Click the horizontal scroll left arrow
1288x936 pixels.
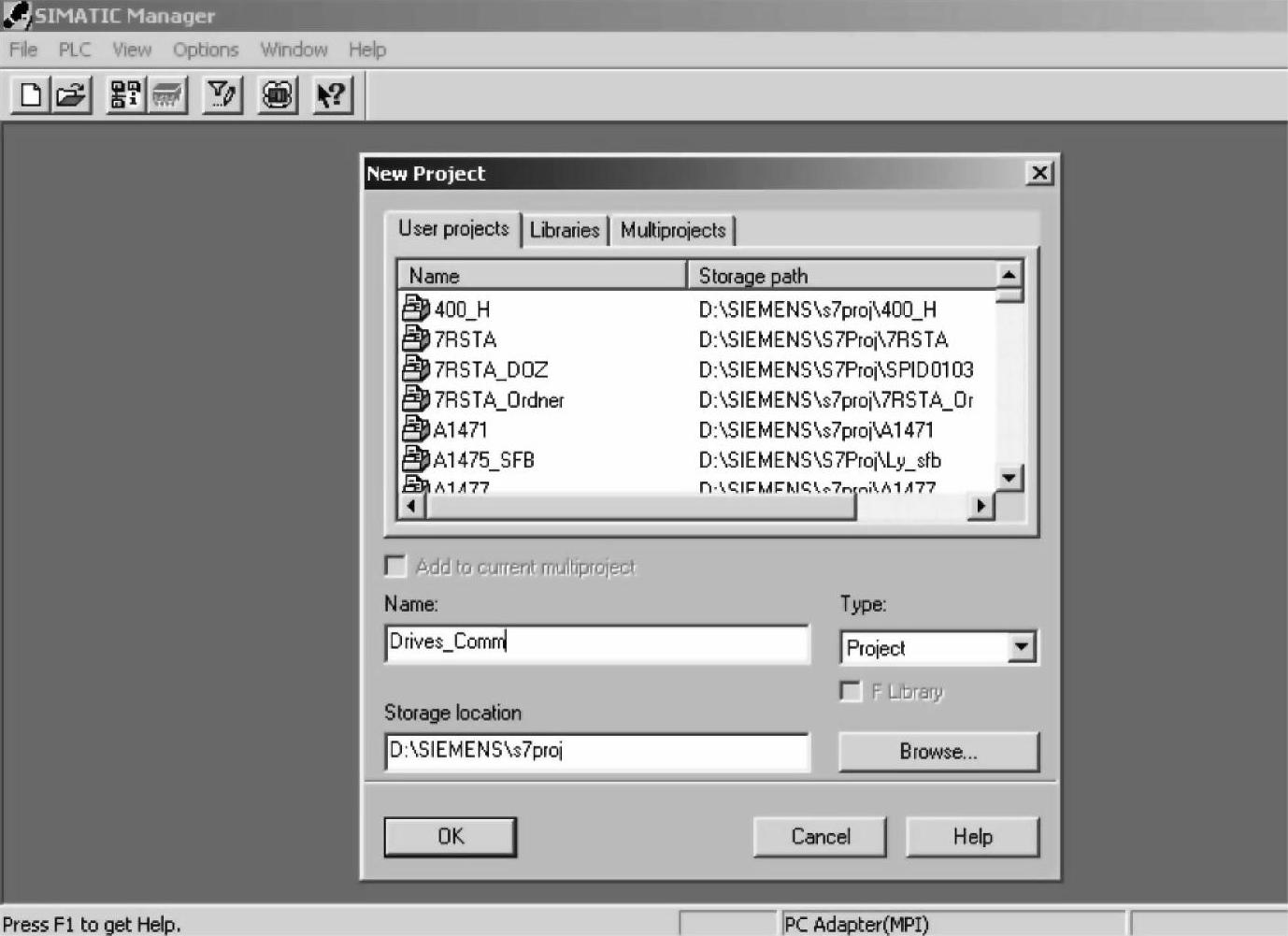point(411,506)
